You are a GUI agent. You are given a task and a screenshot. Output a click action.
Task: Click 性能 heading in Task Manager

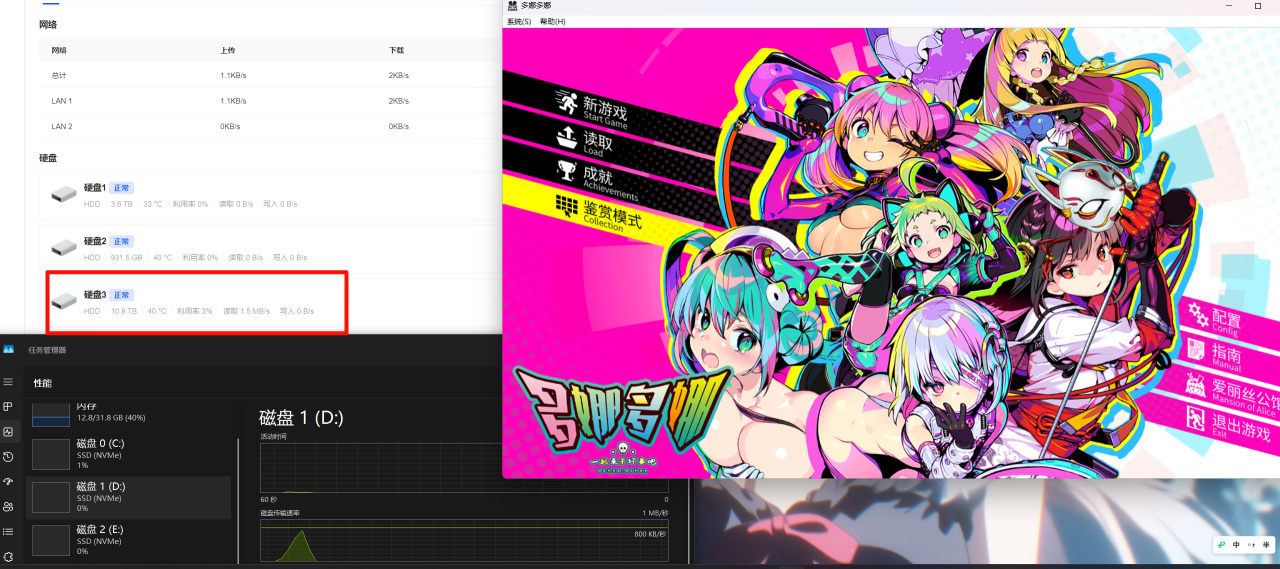pos(42,383)
